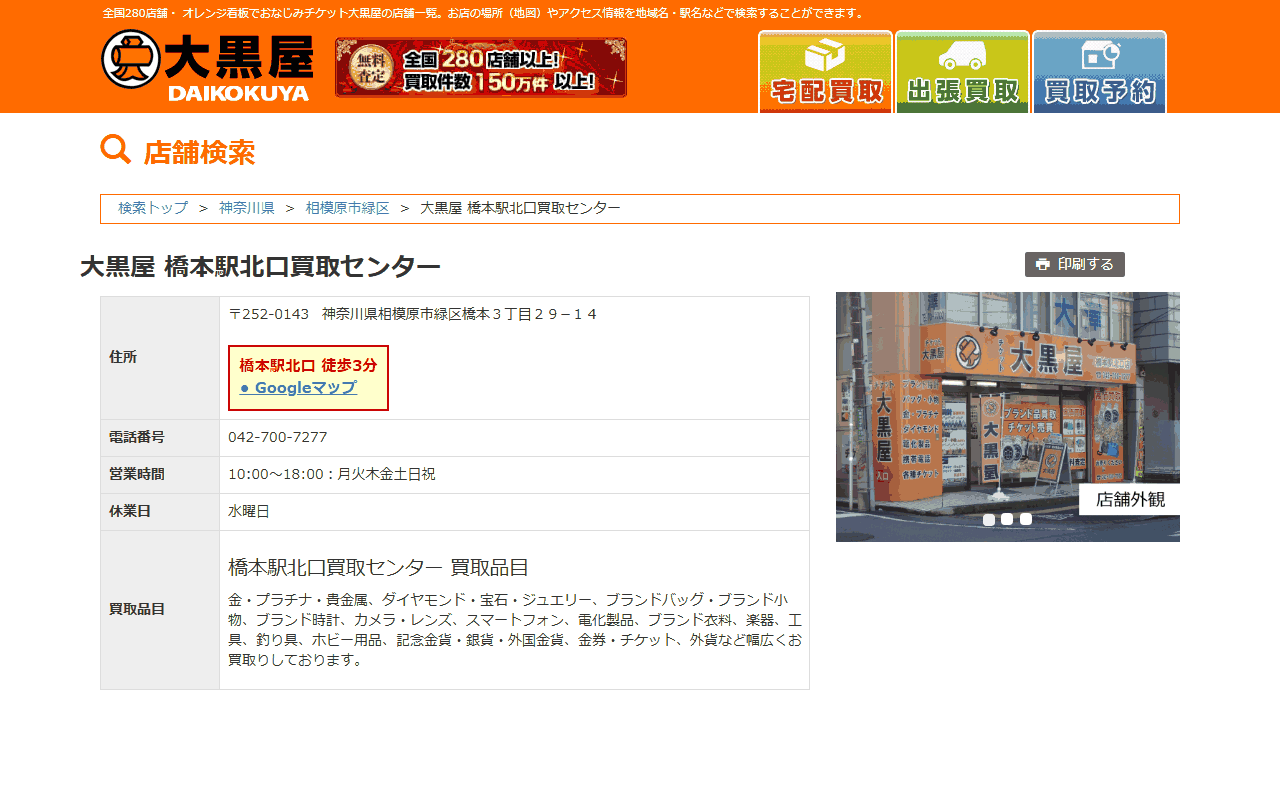Select third slideshow dot indicator

pos(1026,519)
